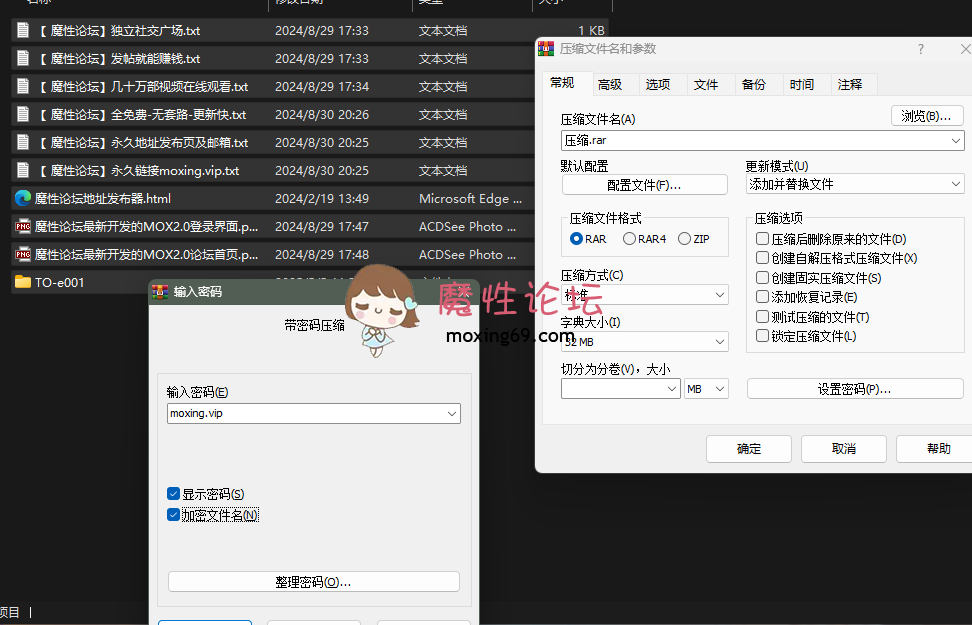Click the 设置密码(P)... button
This screenshot has width=972, height=625.
855,389
